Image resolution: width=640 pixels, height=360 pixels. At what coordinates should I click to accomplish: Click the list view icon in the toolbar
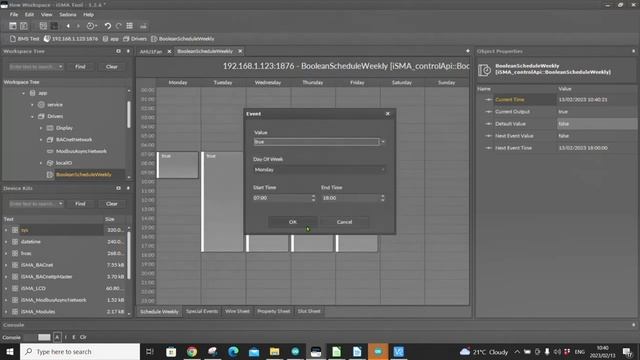point(129,26)
